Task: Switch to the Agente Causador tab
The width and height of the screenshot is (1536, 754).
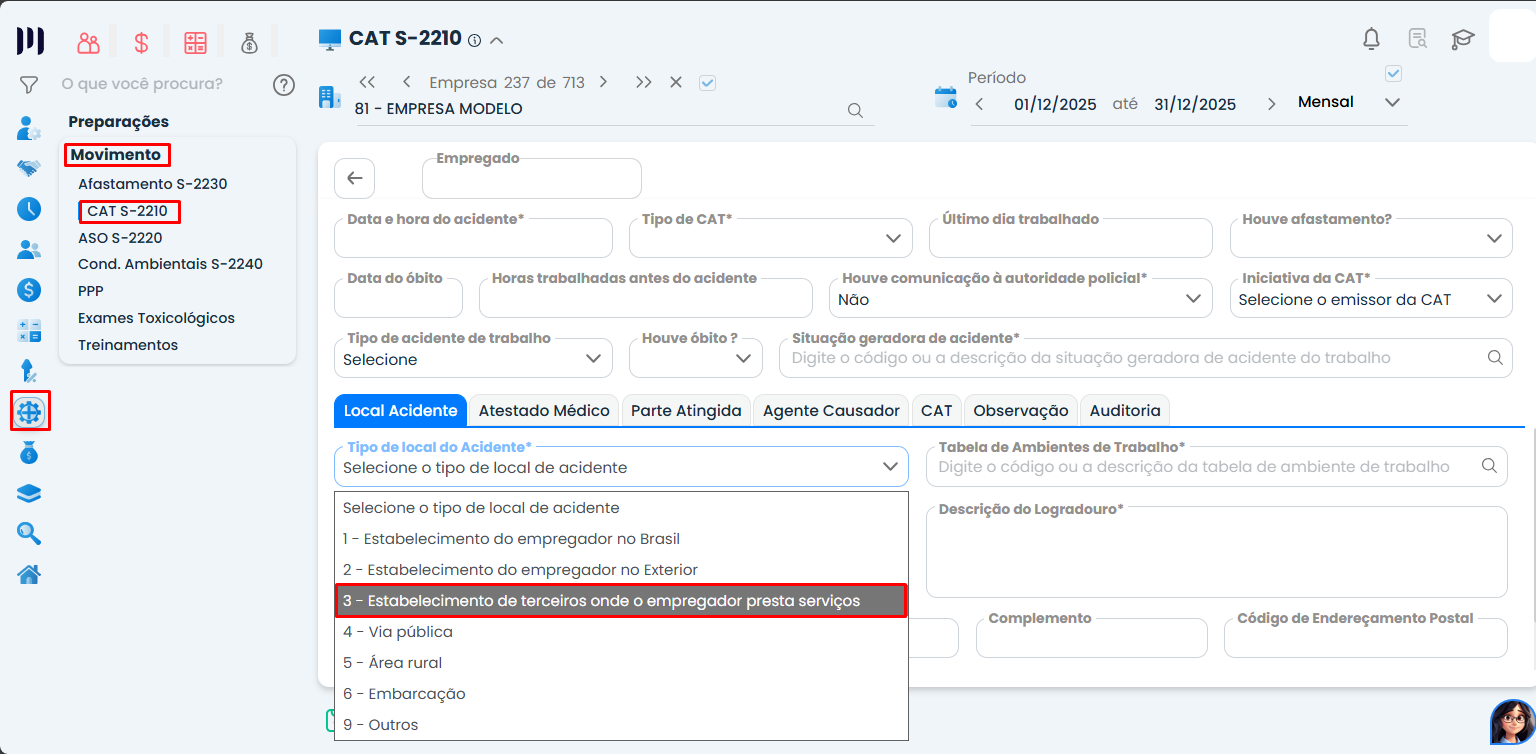Action: [832, 410]
